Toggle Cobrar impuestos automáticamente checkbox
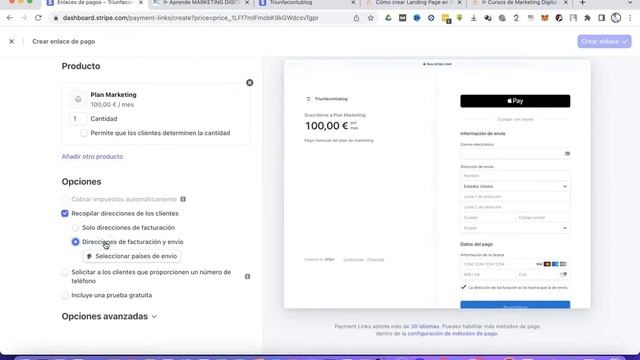Image resolution: width=640 pixels, height=360 pixels. pos(65,199)
